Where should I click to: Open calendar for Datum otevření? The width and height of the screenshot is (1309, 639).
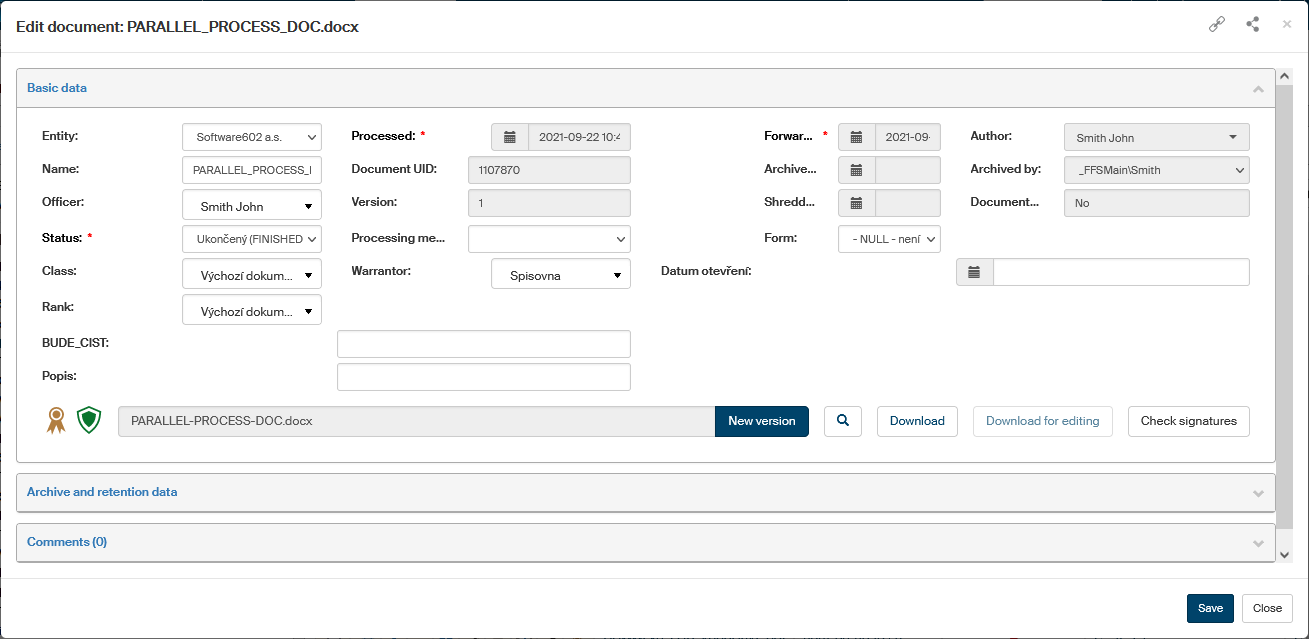click(x=974, y=272)
